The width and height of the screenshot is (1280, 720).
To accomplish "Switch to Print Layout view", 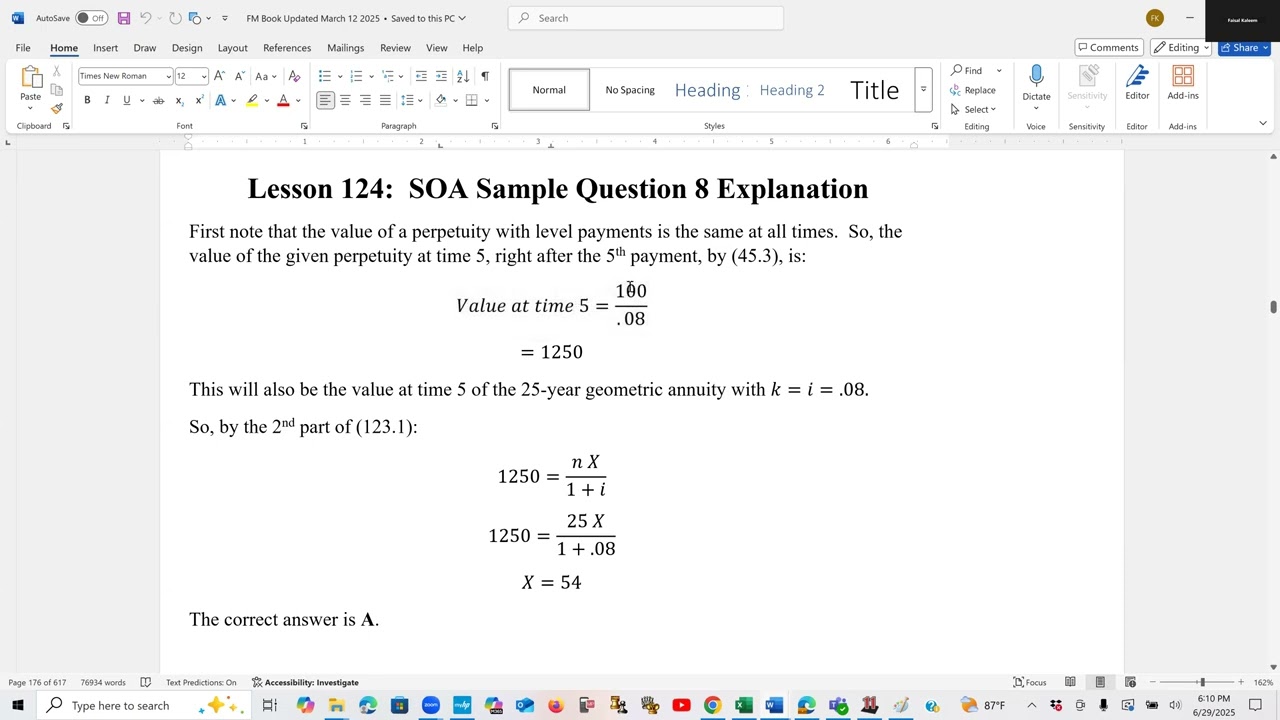I will point(1100,682).
